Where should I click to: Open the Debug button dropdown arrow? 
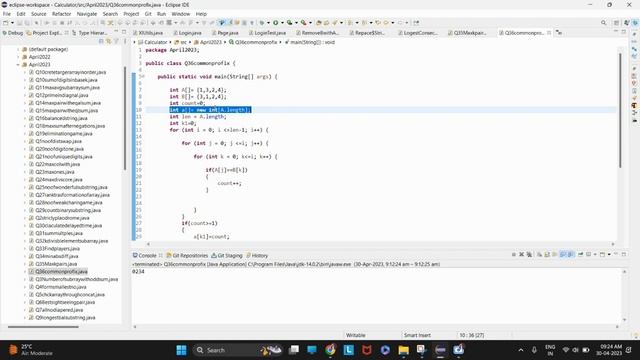[269, 23]
